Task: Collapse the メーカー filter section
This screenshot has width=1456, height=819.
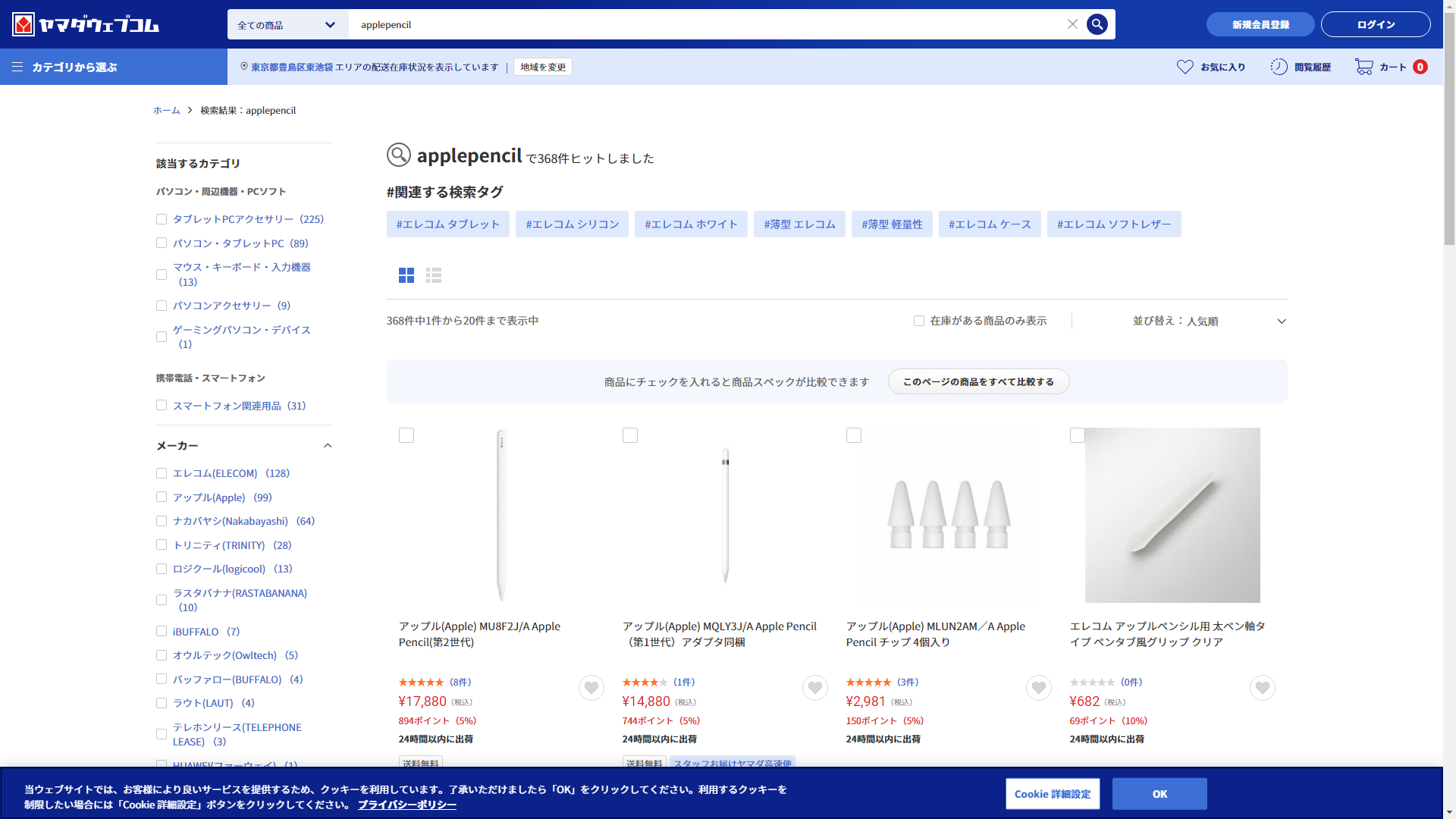Action: tap(328, 446)
